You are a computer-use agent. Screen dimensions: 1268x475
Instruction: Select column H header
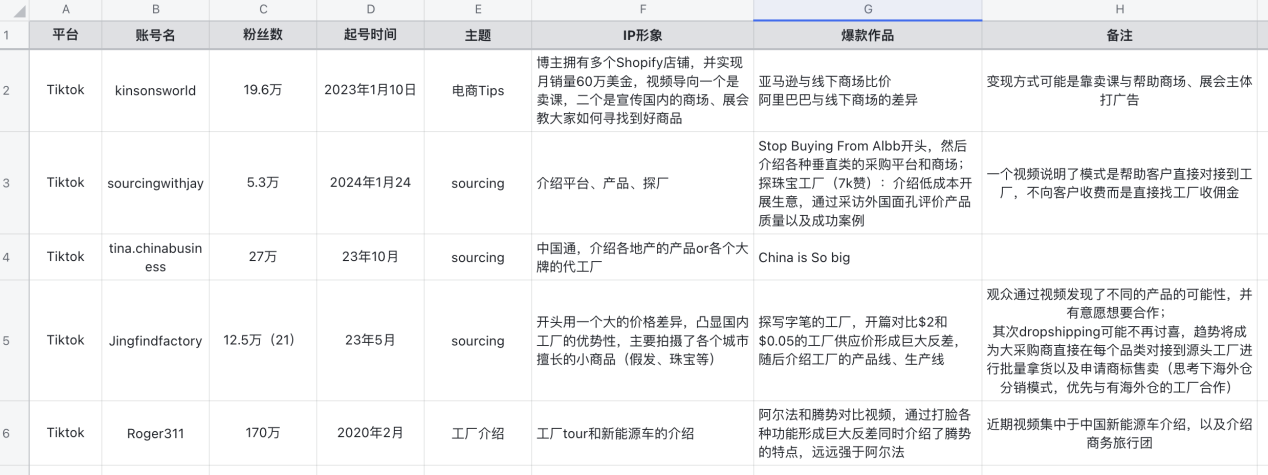pos(1119,10)
